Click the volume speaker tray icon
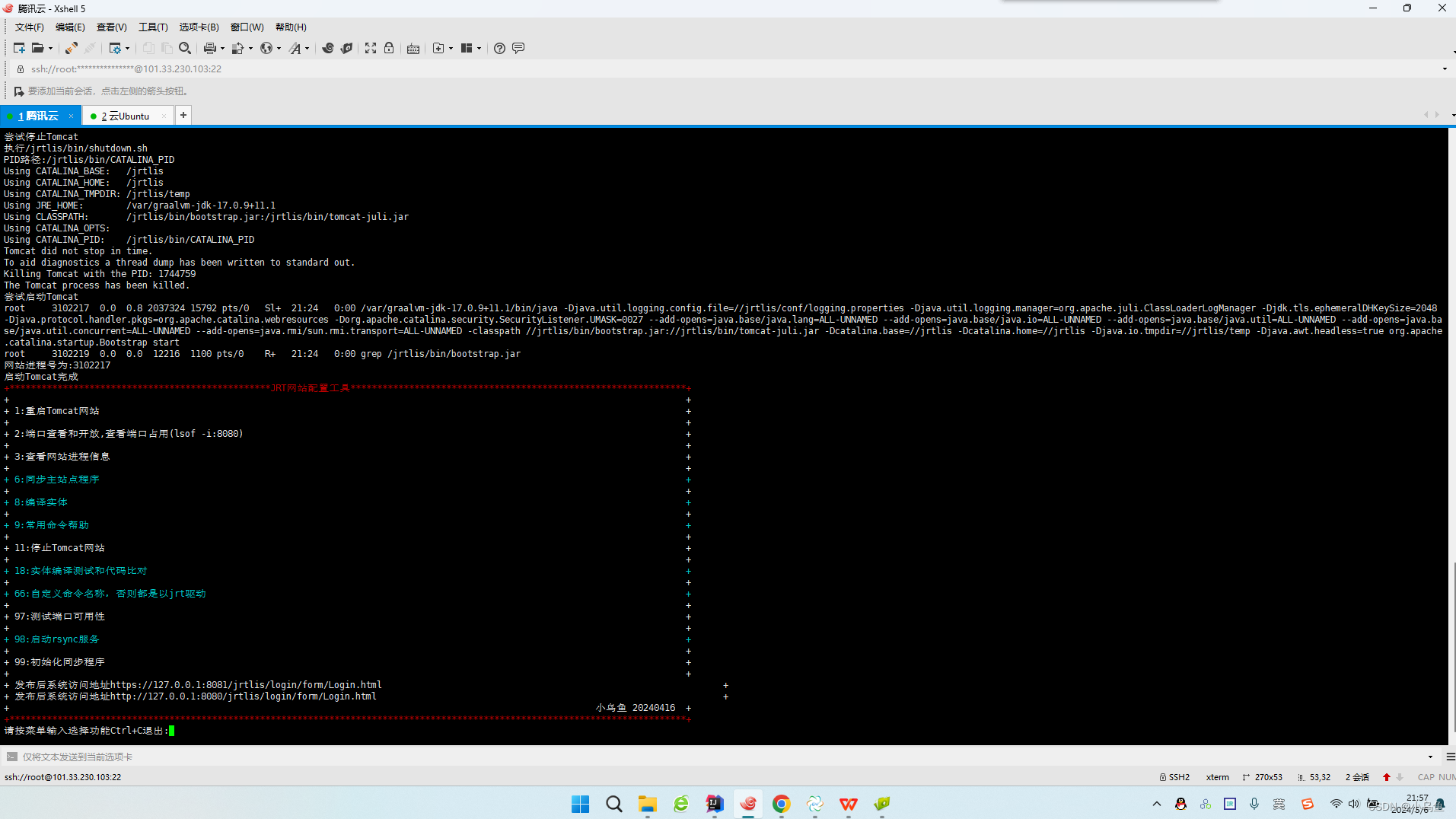 pos(1353,804)
